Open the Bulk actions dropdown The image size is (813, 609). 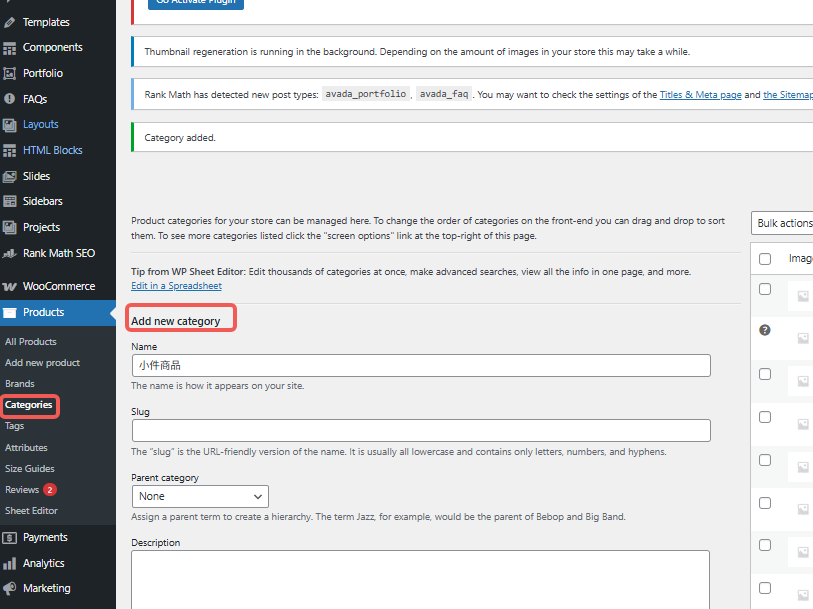[785, 222]
